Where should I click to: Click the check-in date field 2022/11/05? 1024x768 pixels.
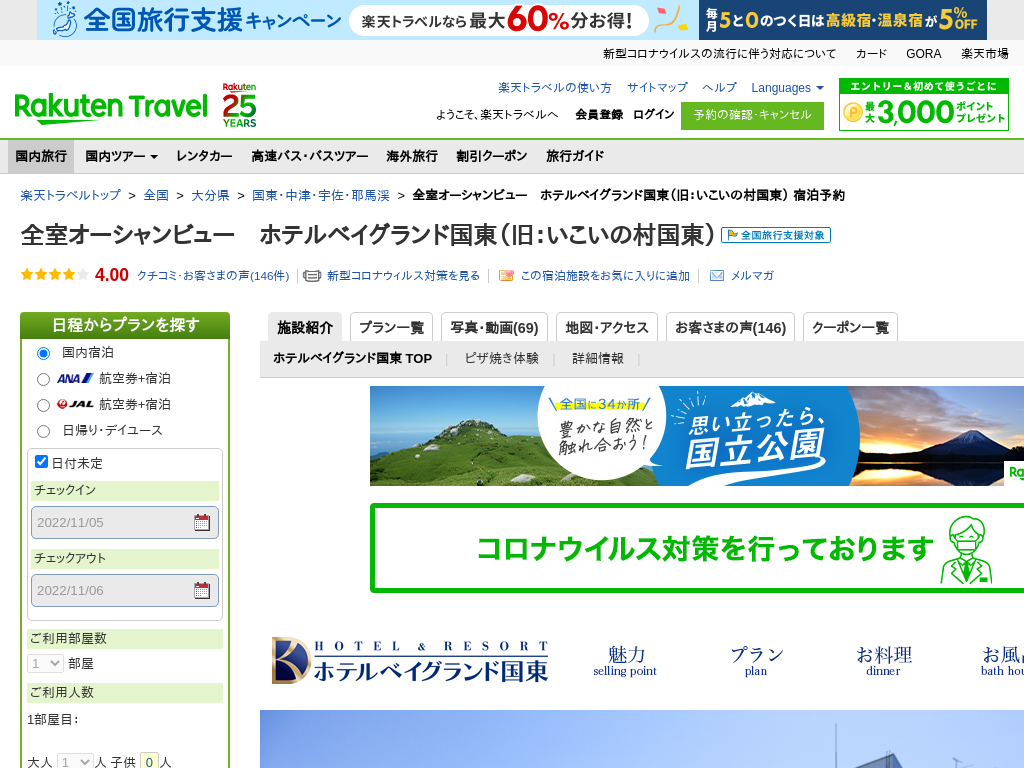(x=125, y=522)
